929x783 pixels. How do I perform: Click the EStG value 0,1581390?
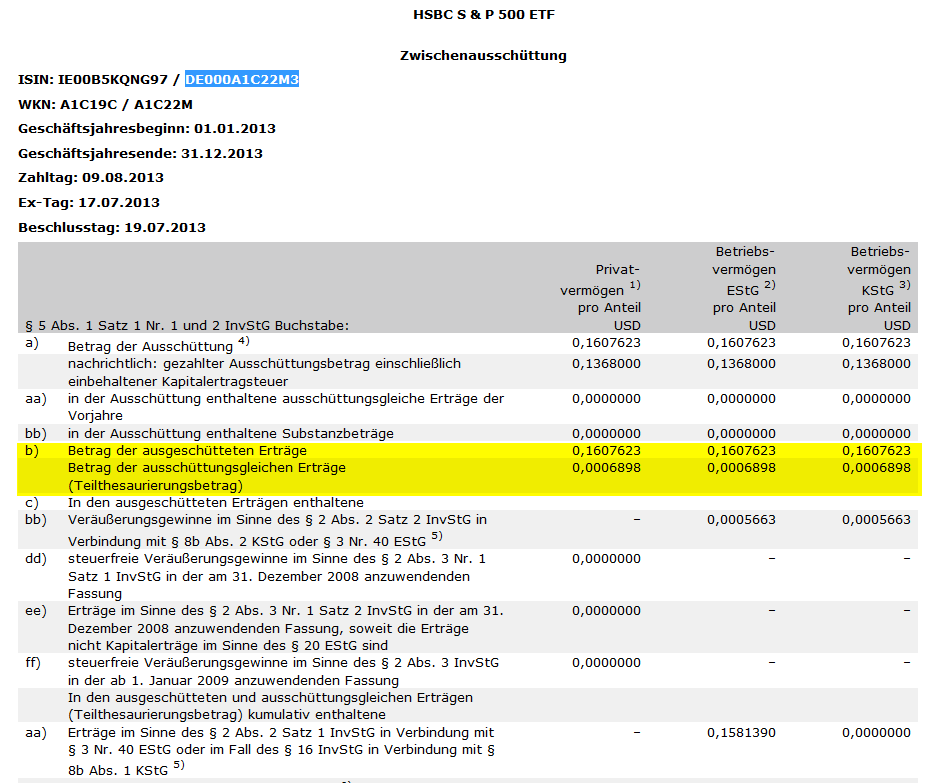tap(741, 733)
